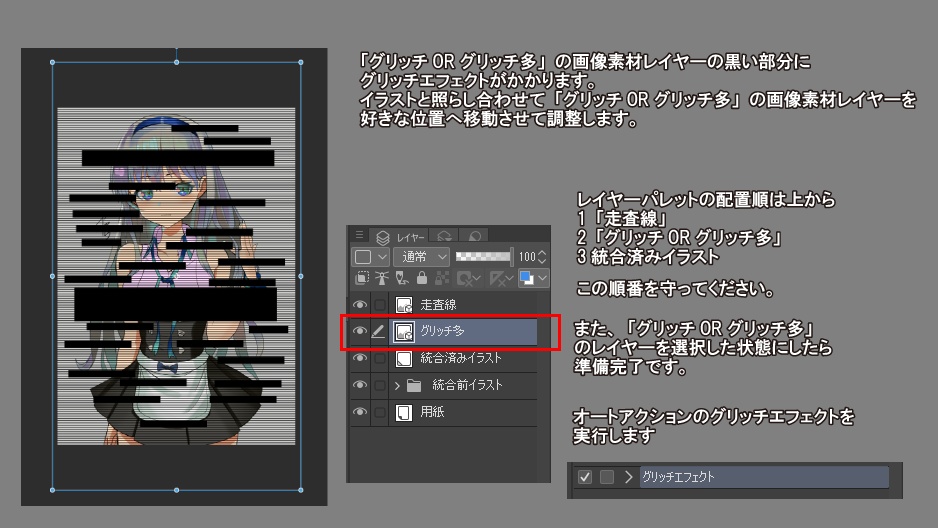The width and height of the screenshot is (938, 528).
Task: Click the left-middle transform handle
Action: [53, 276]
